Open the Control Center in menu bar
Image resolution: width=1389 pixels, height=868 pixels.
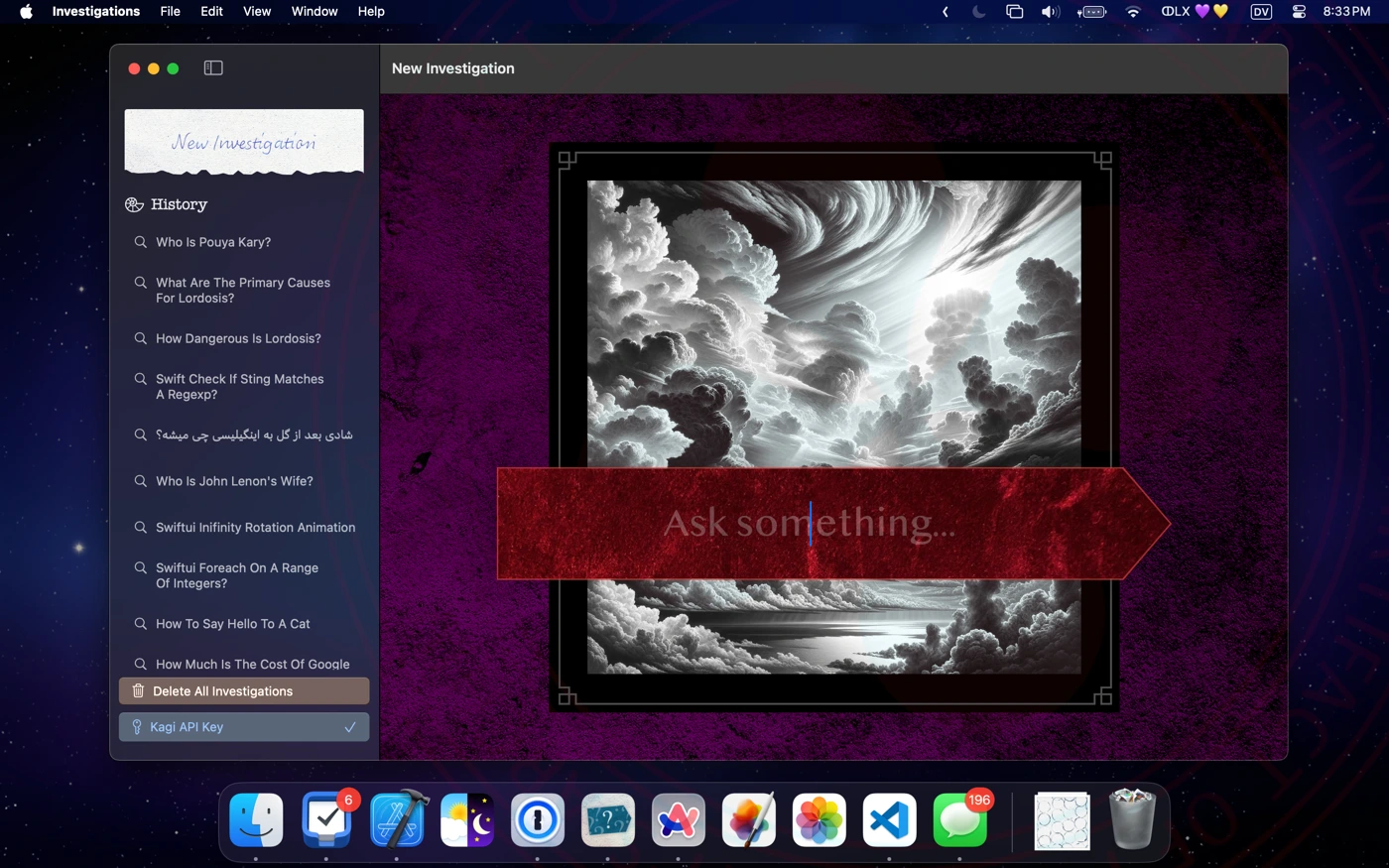(1299, 12)
